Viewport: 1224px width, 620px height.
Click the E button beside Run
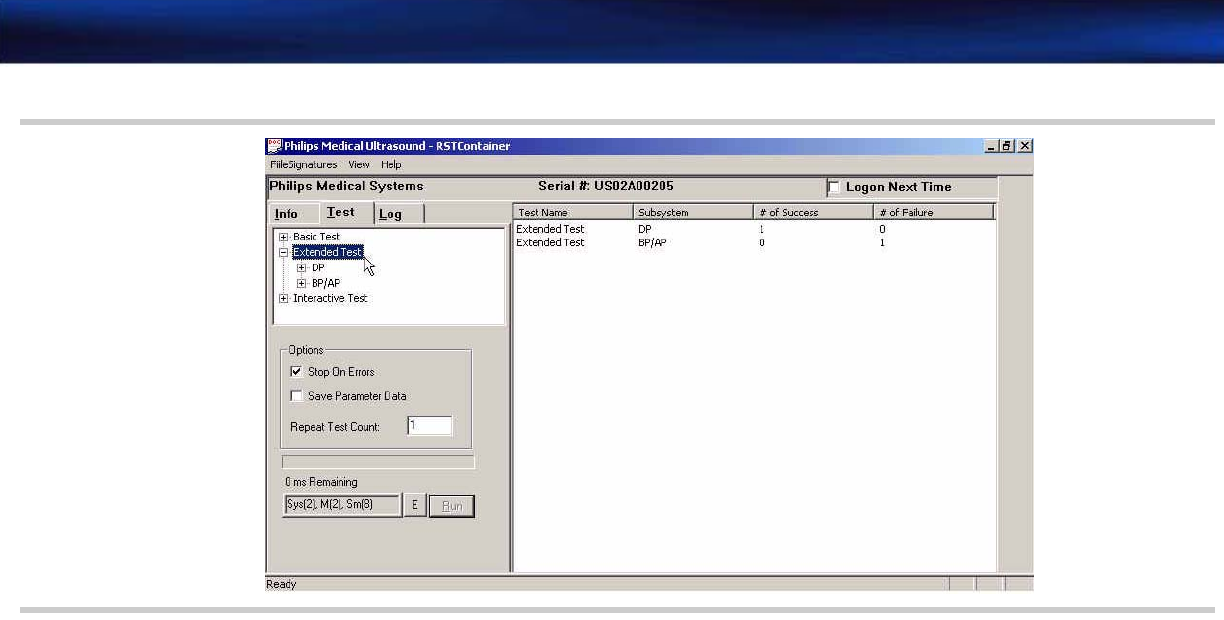tap(415, 506)
